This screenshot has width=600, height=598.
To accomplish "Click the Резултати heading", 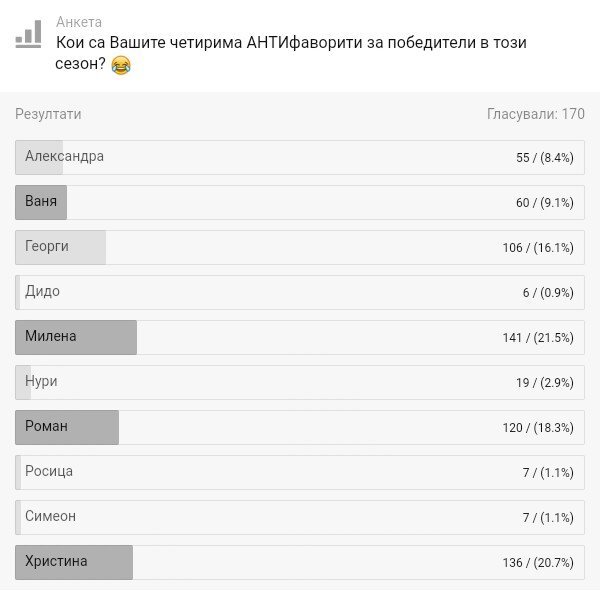I will click(x=48, y=114).
